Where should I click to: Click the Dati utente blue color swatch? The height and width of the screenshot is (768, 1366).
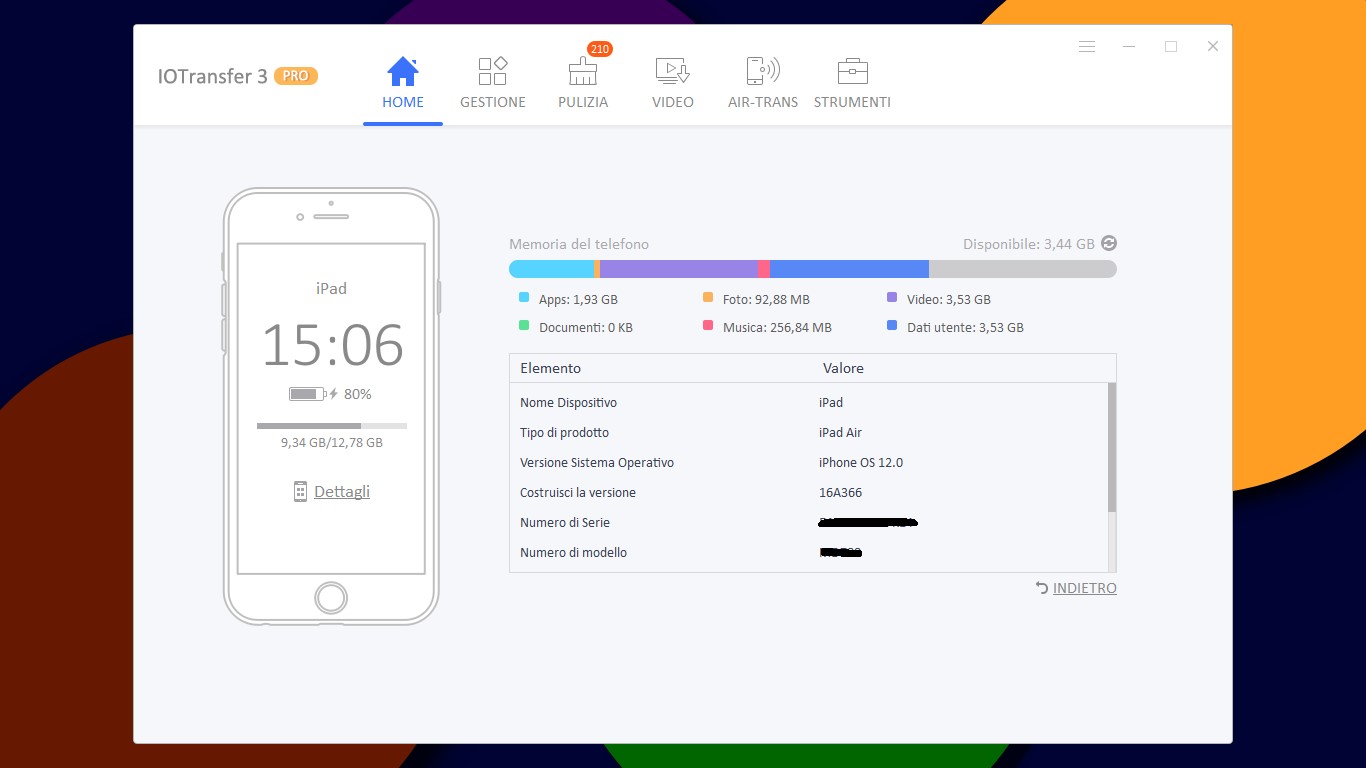pyautogui.click(x=892, y=326)
